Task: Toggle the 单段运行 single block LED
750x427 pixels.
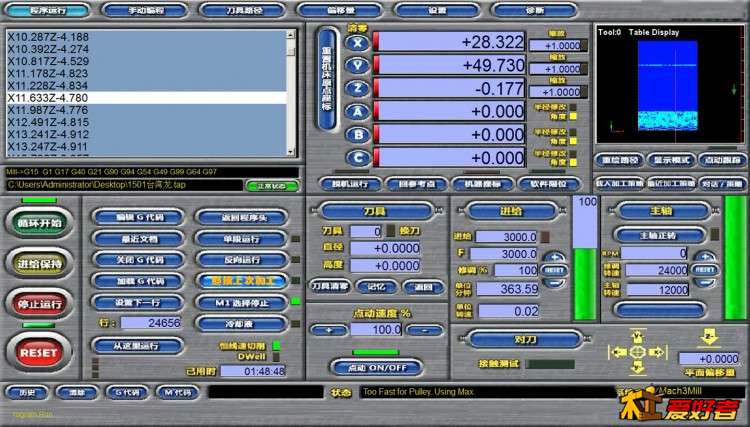Action: pyautogui.click(x=296, y=239)
